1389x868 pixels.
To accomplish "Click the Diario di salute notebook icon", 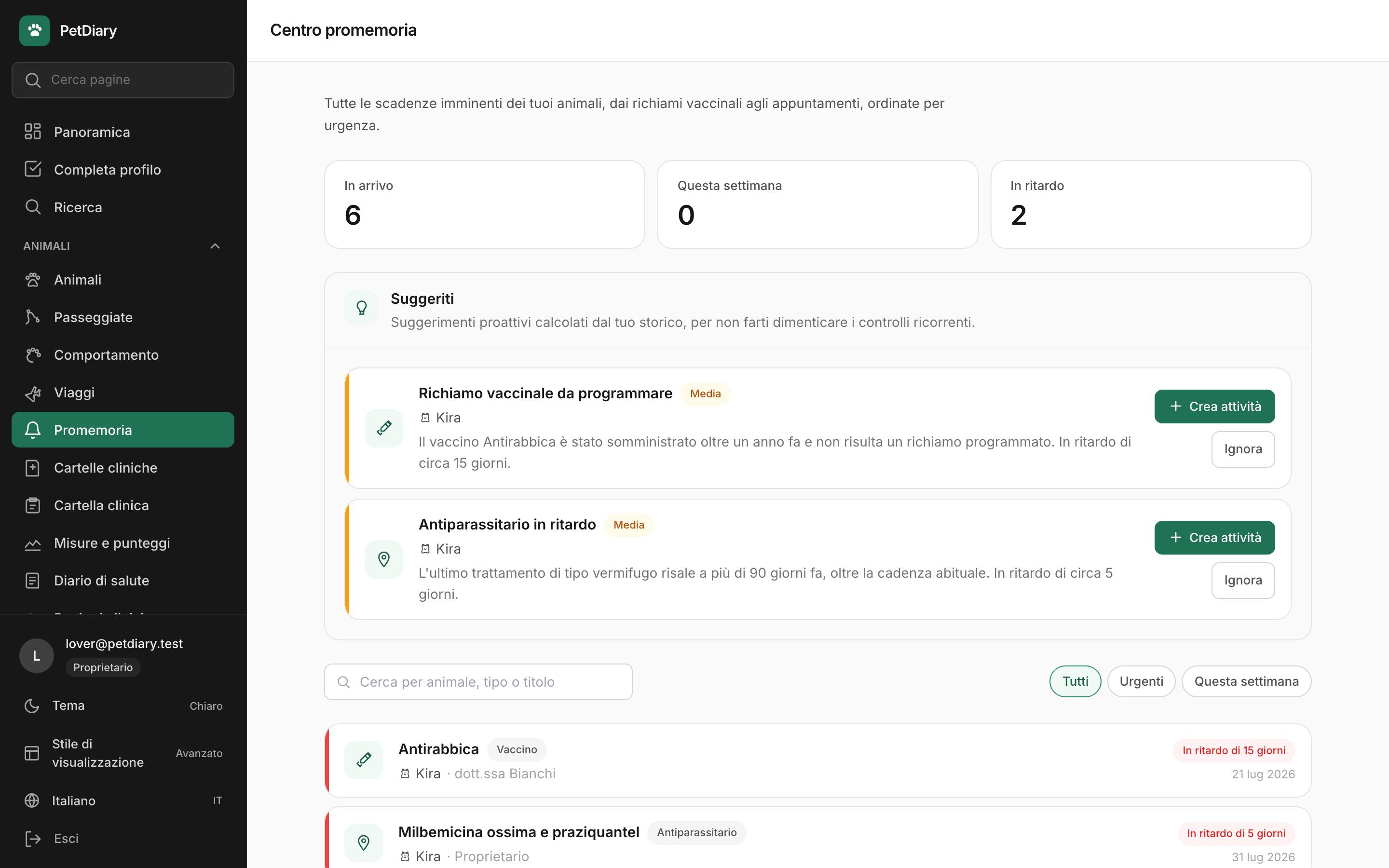I will (33, 581).
